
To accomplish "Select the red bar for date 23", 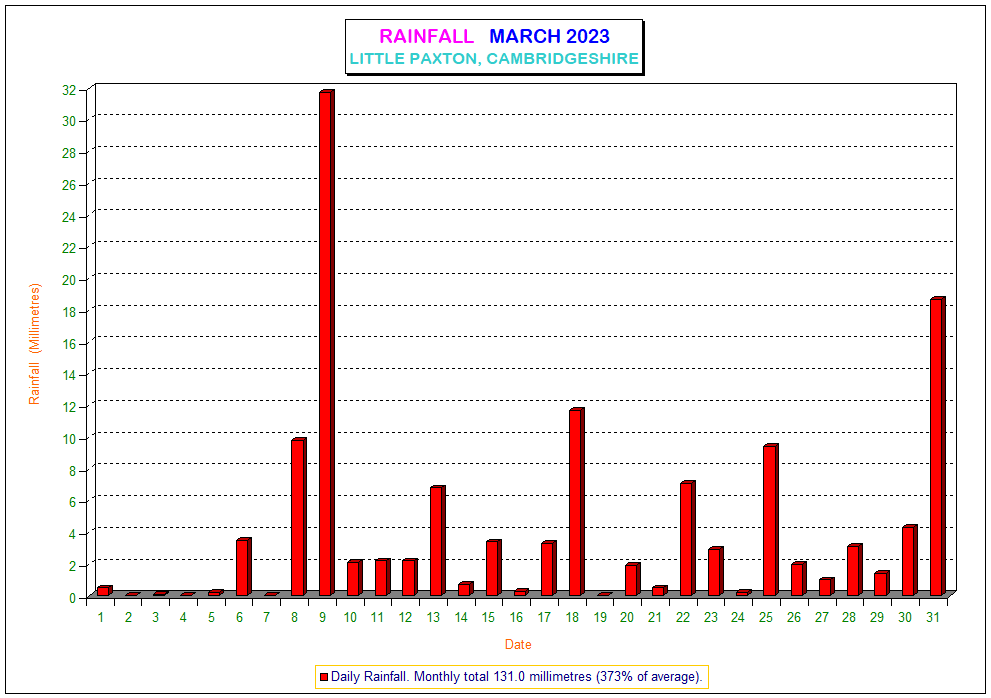I will click(x=715, y=572).
